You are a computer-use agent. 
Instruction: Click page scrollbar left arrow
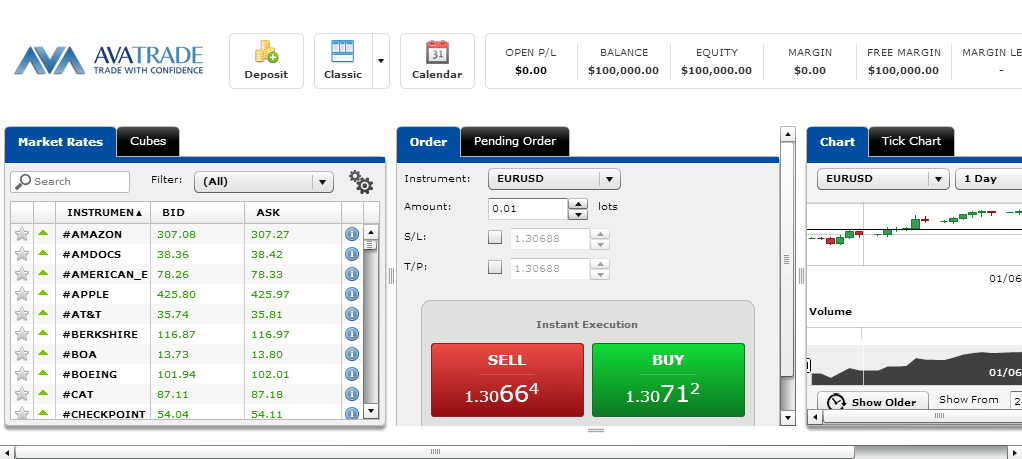[x=7, y=452]
